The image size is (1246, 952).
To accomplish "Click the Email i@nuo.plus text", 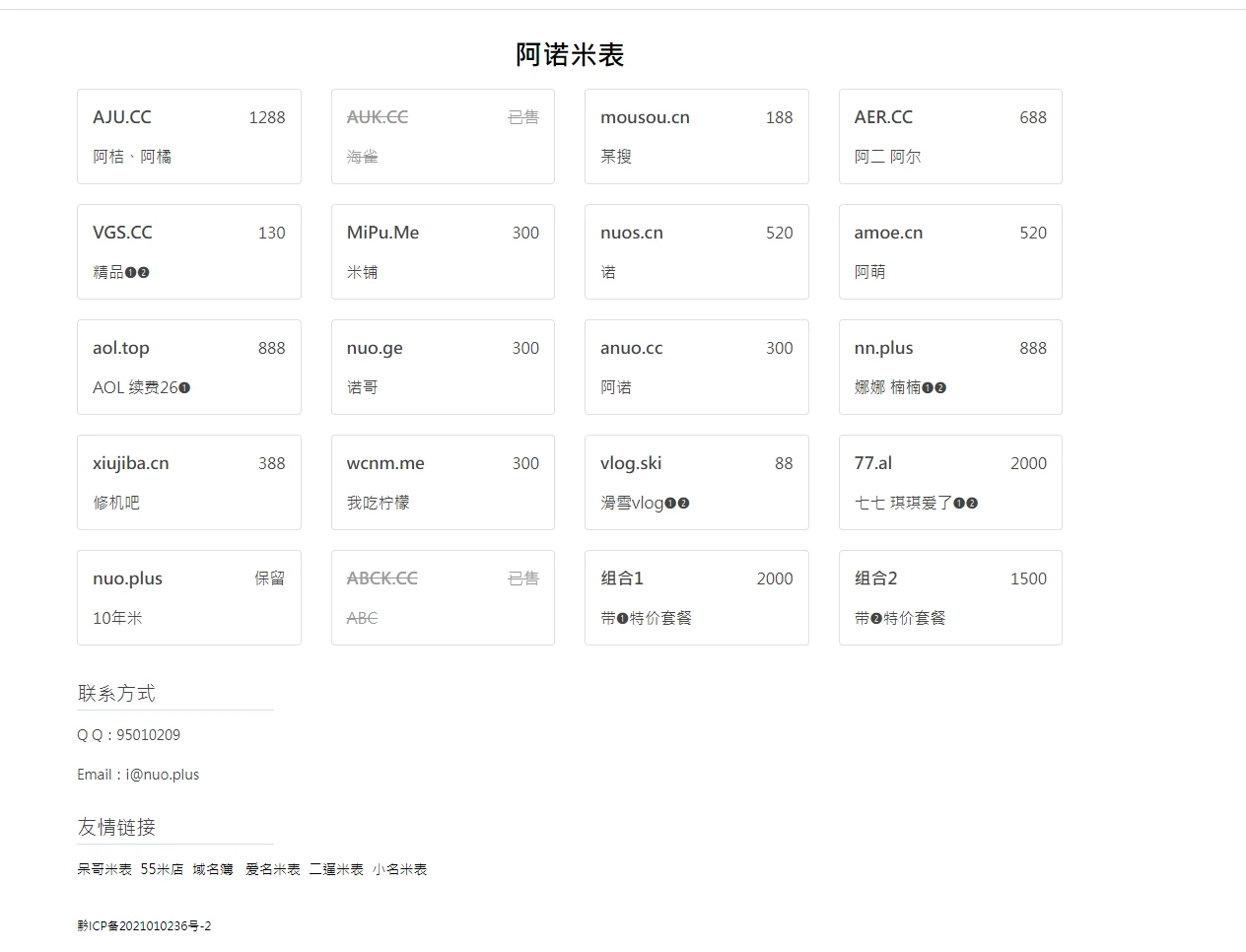I will [138, 775].
